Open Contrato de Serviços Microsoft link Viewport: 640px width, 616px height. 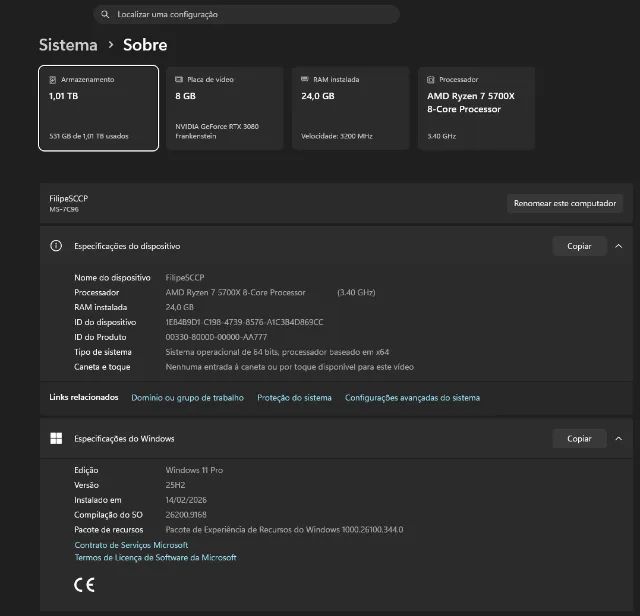click(131, 545)
